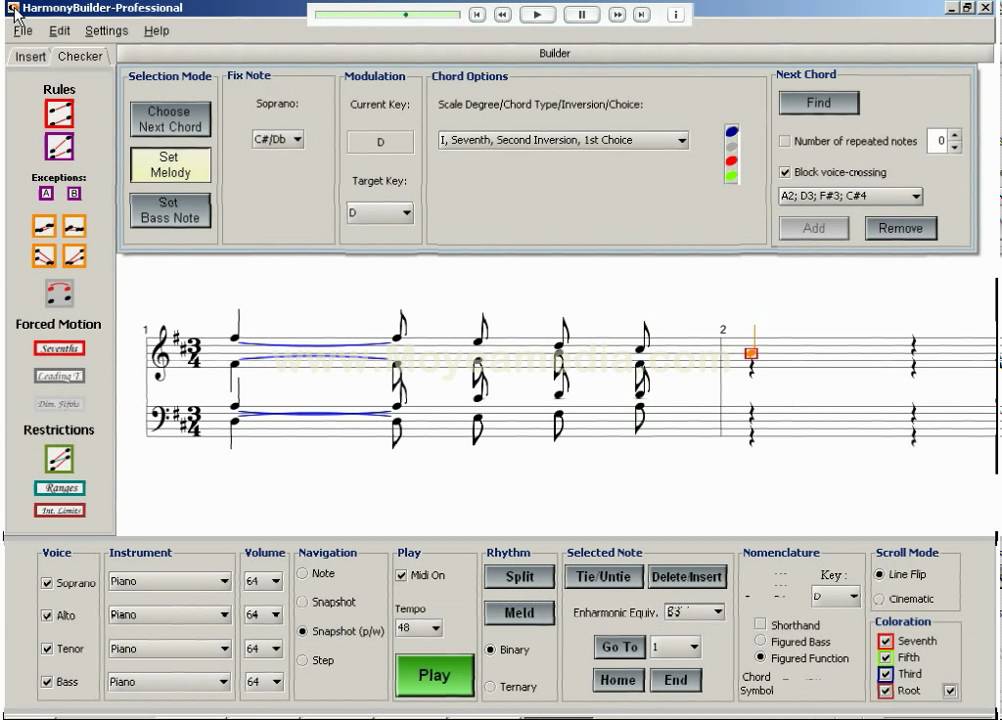The height and width of the screenshot is (720, 1002).
Task: Click the blue chord color dot
Action: 732,132
